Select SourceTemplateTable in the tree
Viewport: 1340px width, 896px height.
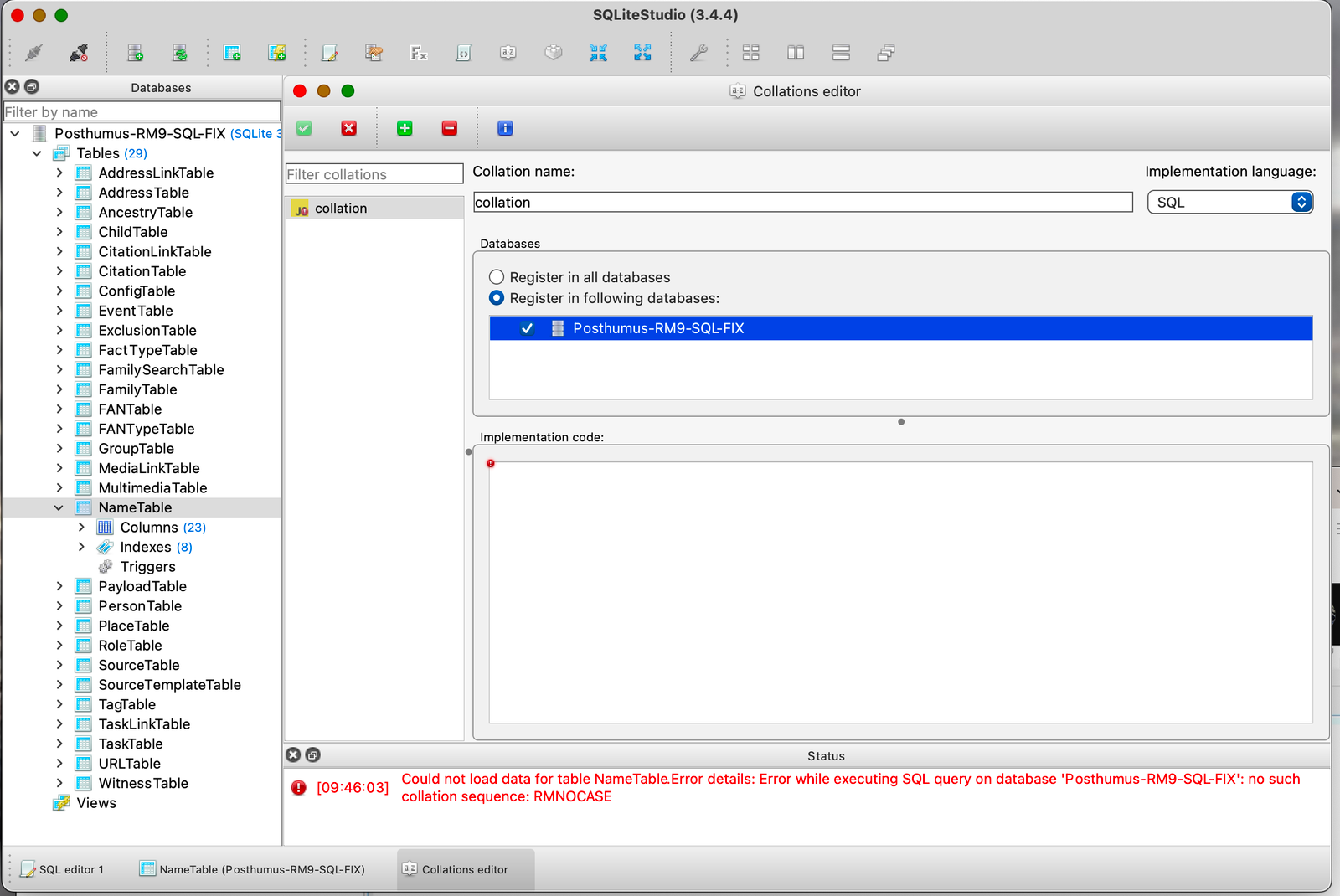point(169,685)
